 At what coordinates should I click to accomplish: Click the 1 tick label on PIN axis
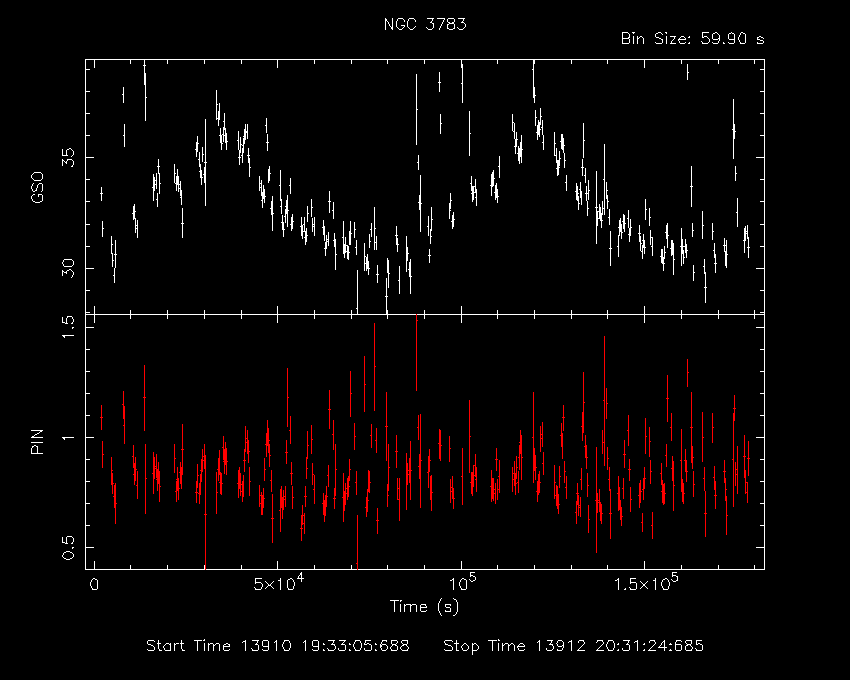pos(68,437)
